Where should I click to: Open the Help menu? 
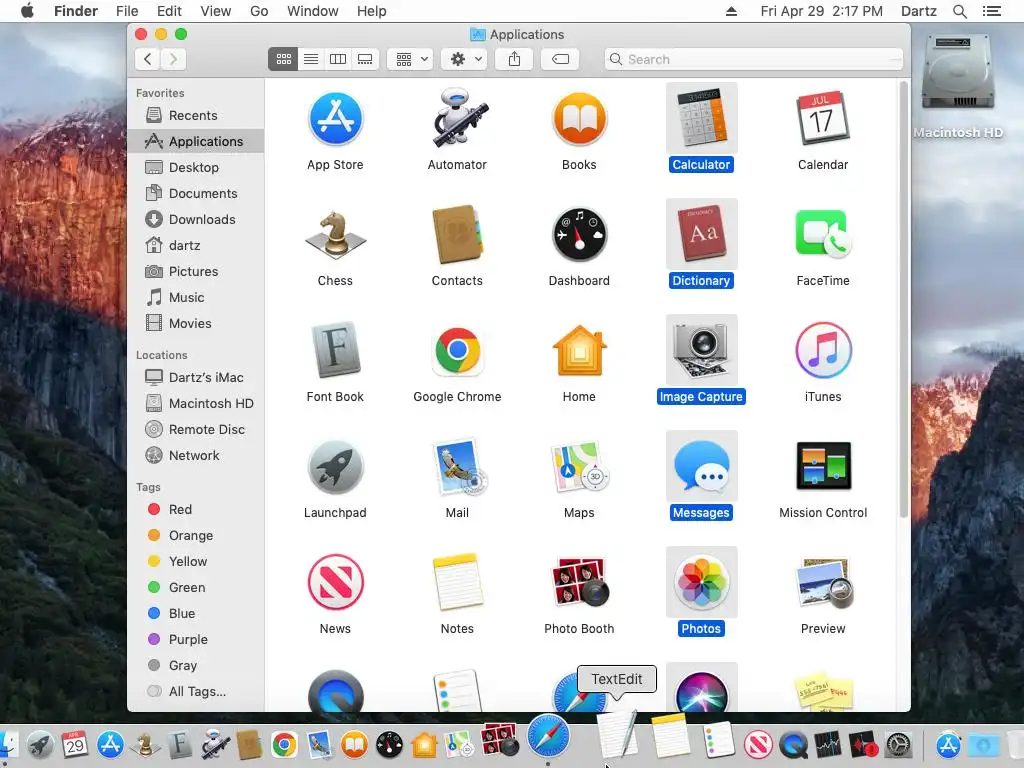pyautogui.click(x=372, y=11)
